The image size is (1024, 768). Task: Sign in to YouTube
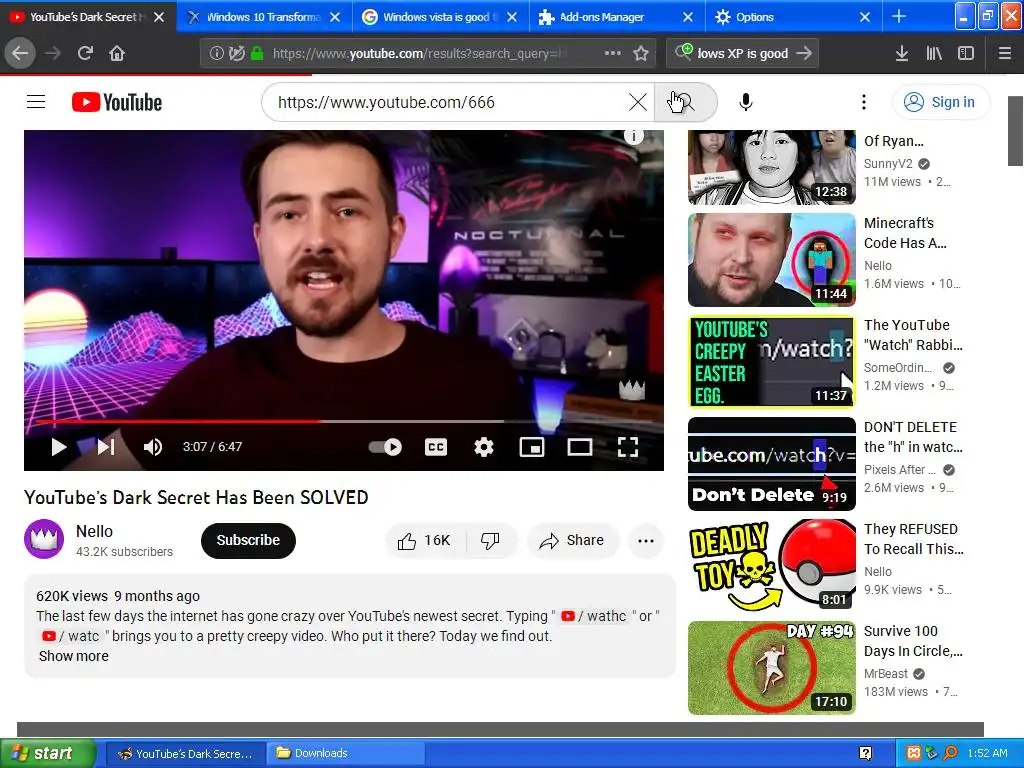940,102
